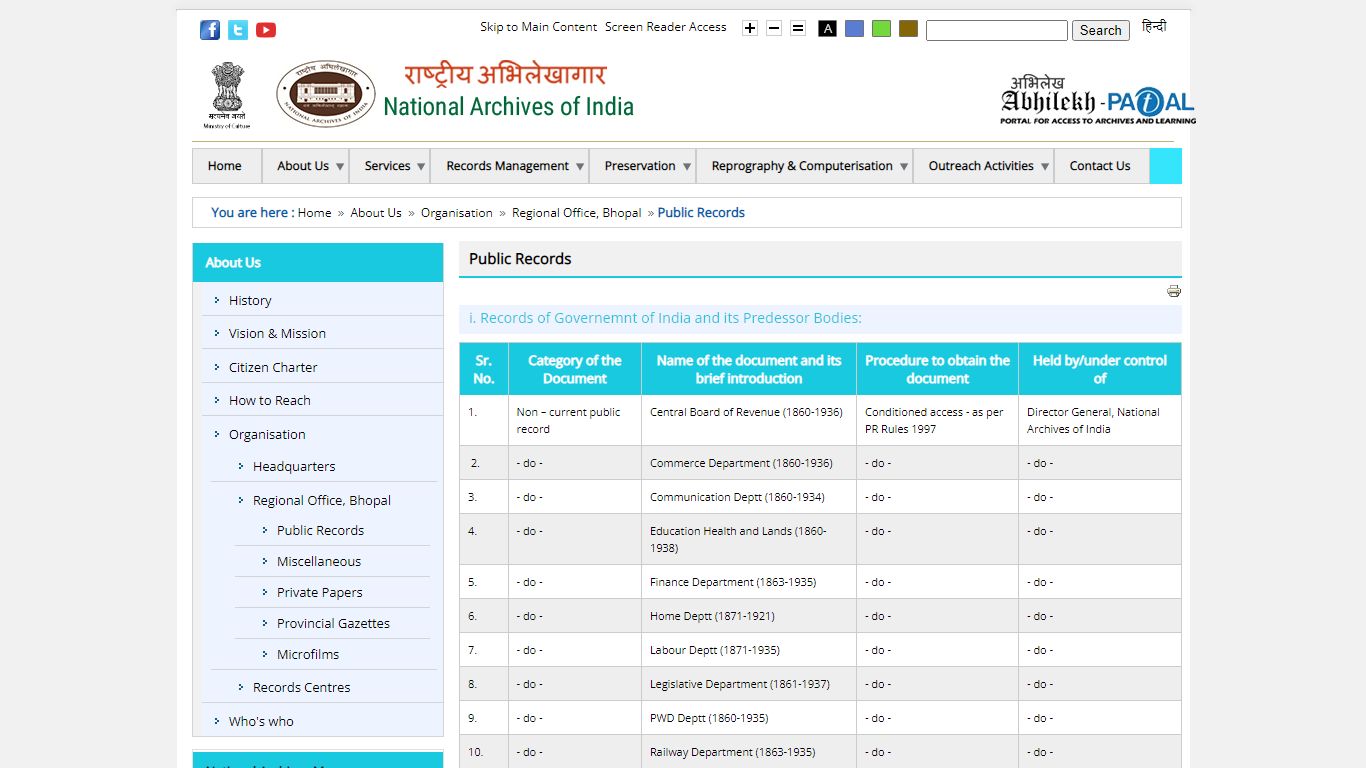Viewport: 1366px width, 768px height.
Task: Expand the Preservation menu arrow
Action: point(687,167)
